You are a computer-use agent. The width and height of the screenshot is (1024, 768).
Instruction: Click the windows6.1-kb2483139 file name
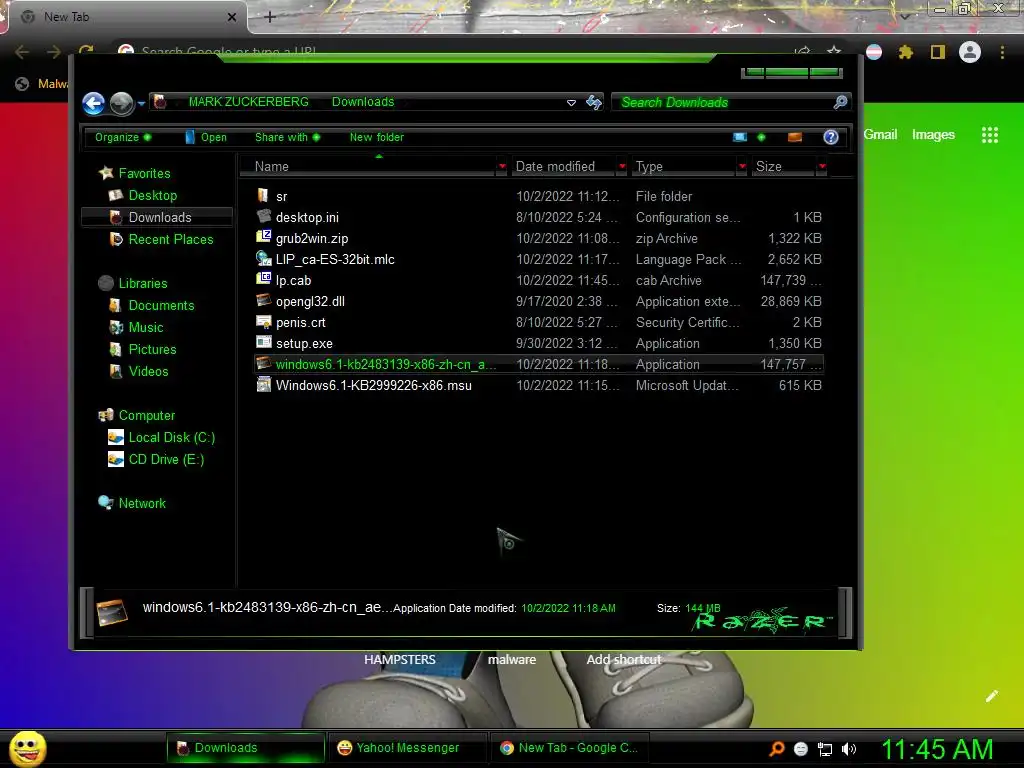click(385, 364)
